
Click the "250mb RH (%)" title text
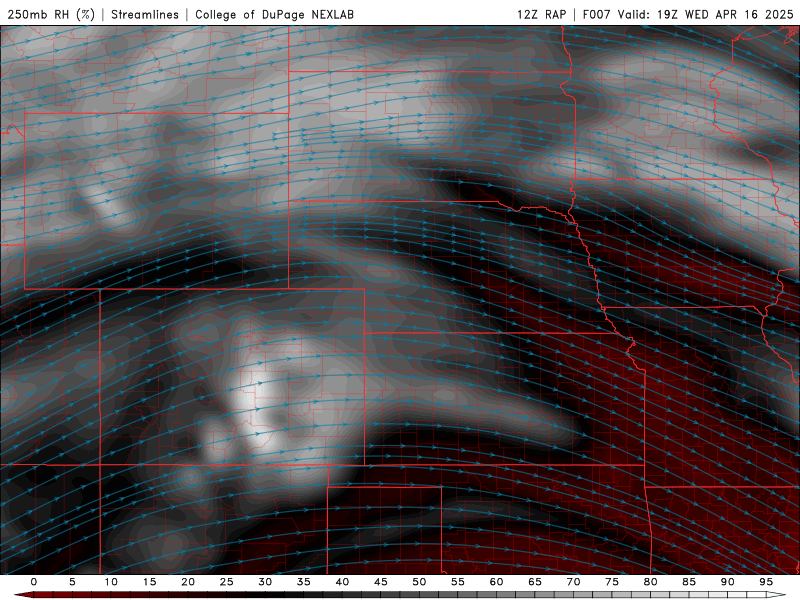(x=51, y=14)
